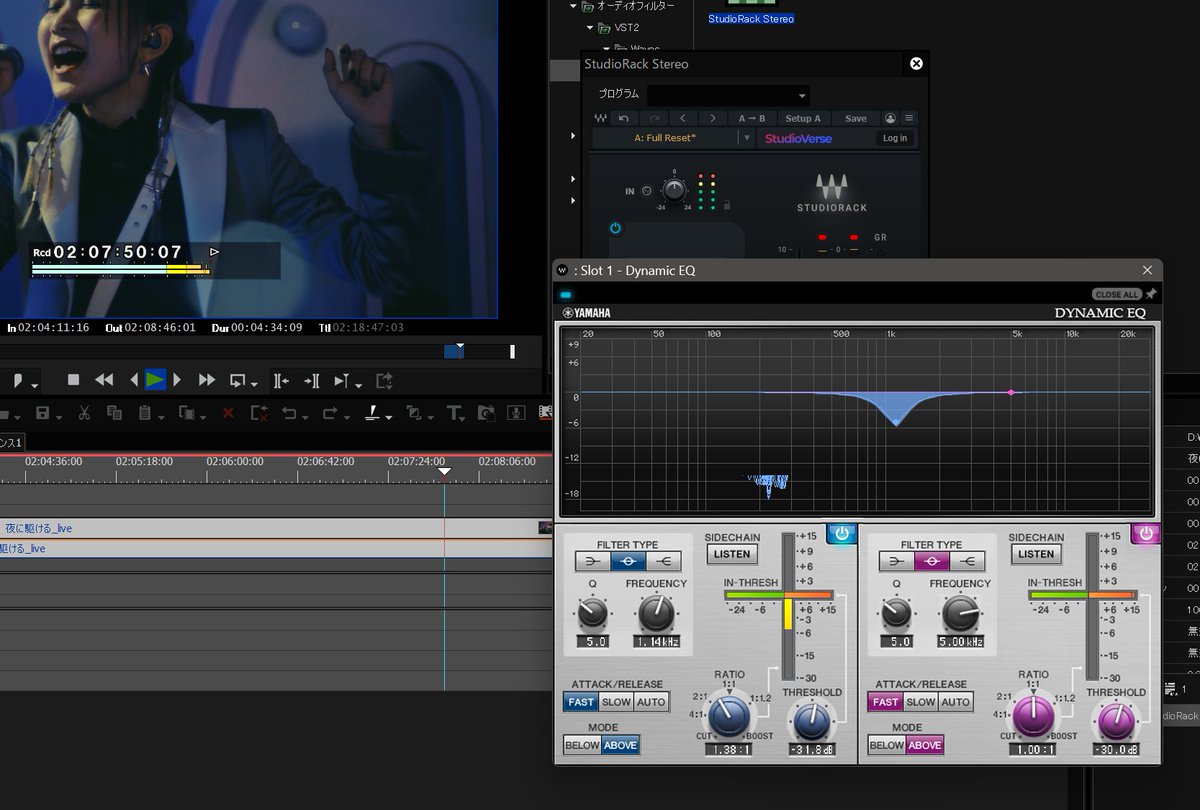Click the blue band FREQUENCY knob
The height and width of the screenshot is (810, 1200).
pos(657,612)
